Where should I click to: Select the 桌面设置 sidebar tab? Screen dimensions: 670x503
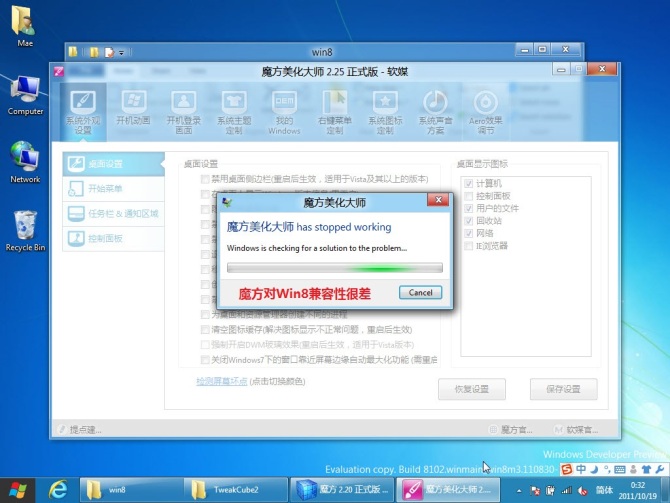(x=113, y=164)
